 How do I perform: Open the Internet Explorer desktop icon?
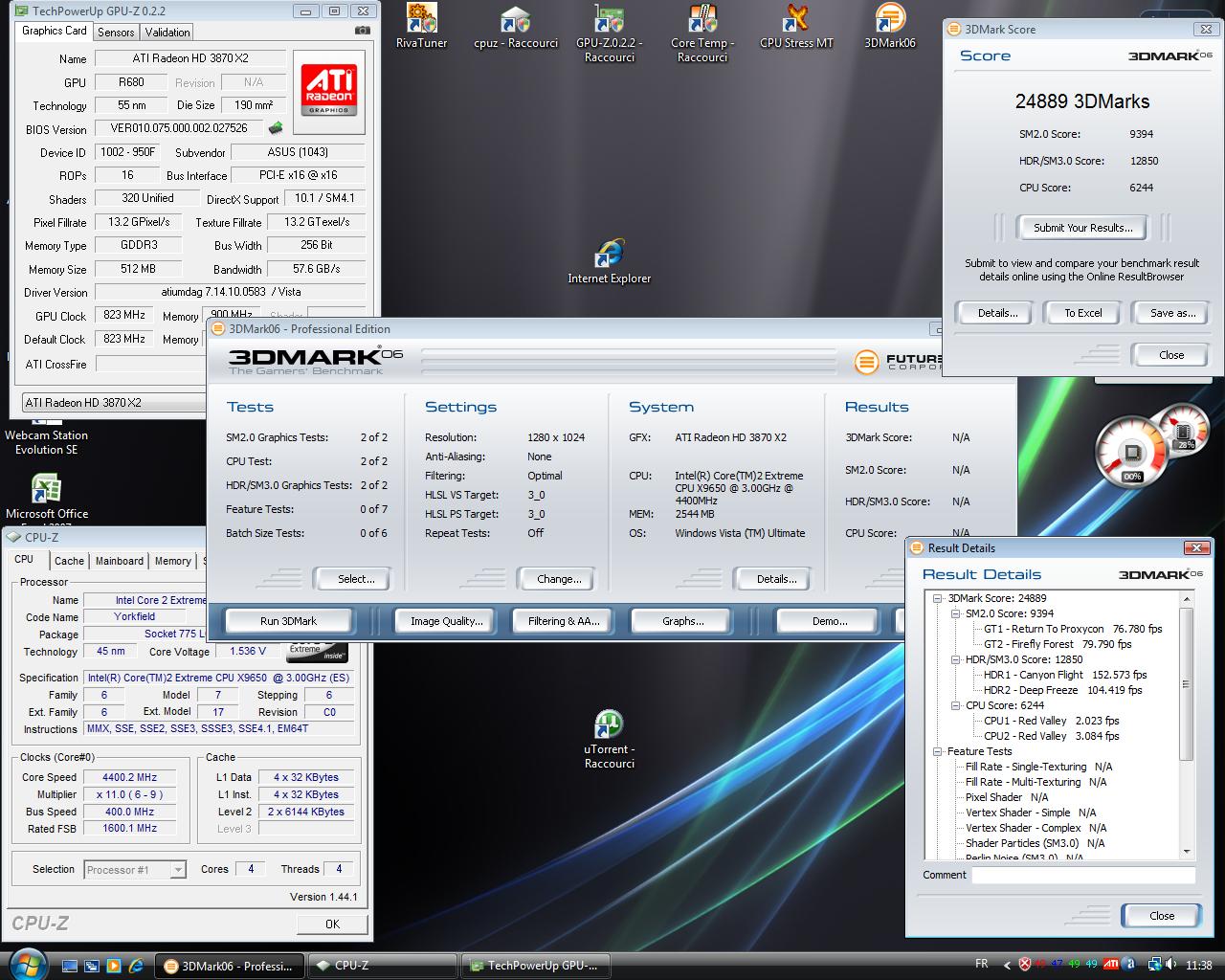(609, 261)
